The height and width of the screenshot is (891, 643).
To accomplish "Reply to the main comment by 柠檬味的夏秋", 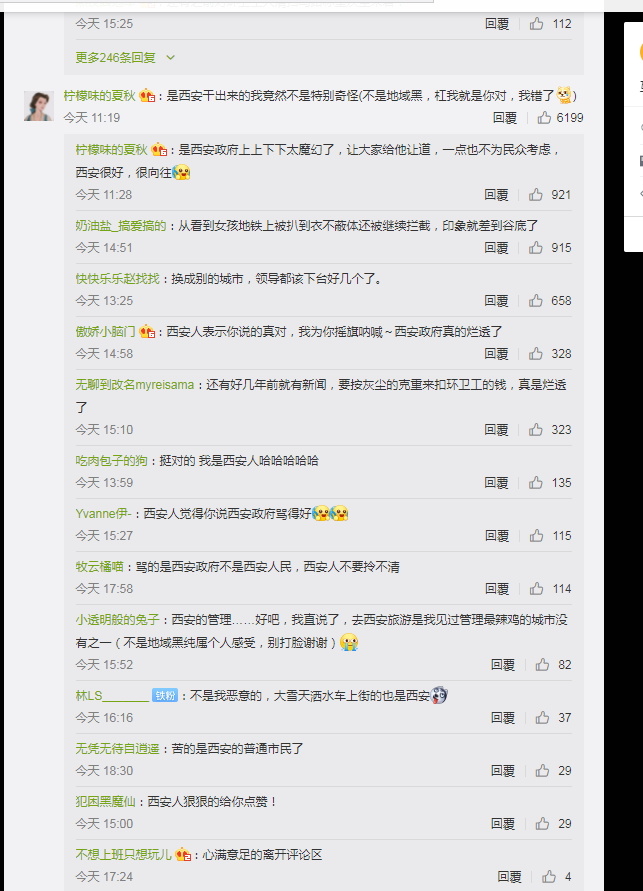I will pos(504,118).
